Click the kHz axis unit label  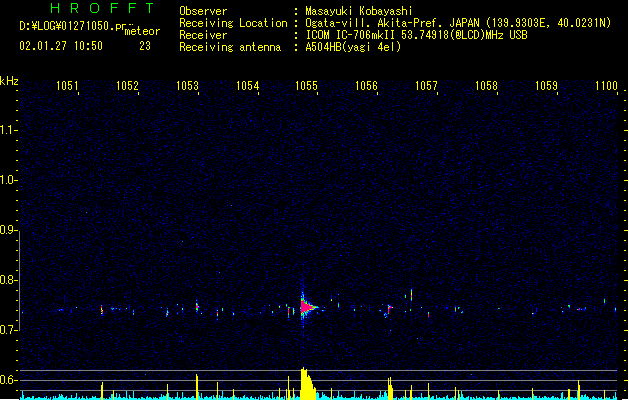9,81
